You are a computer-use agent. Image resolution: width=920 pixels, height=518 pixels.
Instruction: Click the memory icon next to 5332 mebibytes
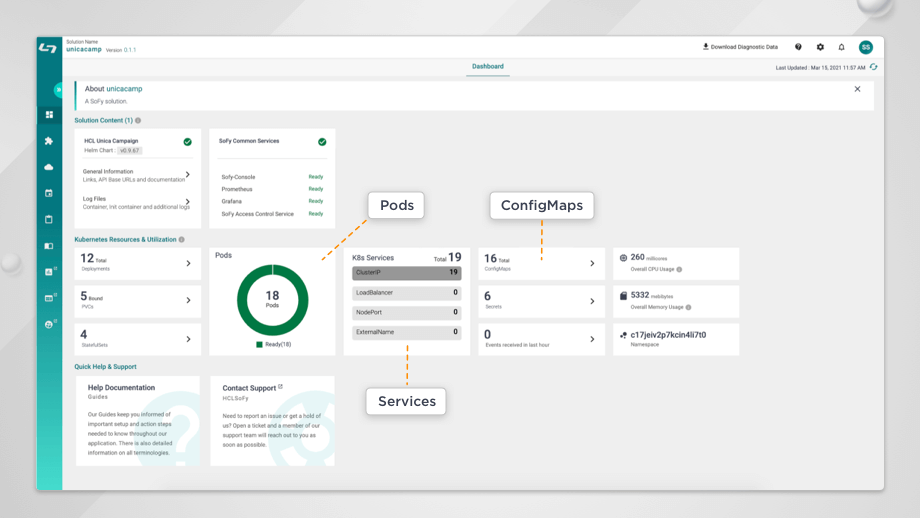click(x=623, y=296)
